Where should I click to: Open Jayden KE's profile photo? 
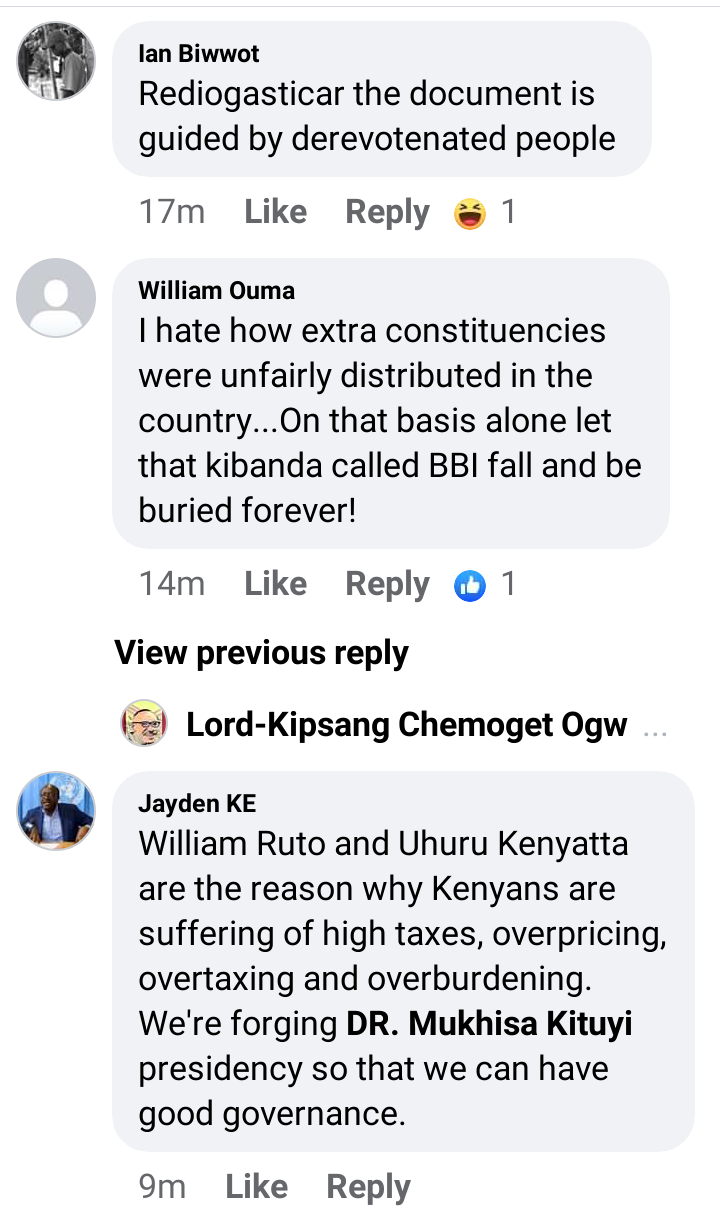pos(56,810)
